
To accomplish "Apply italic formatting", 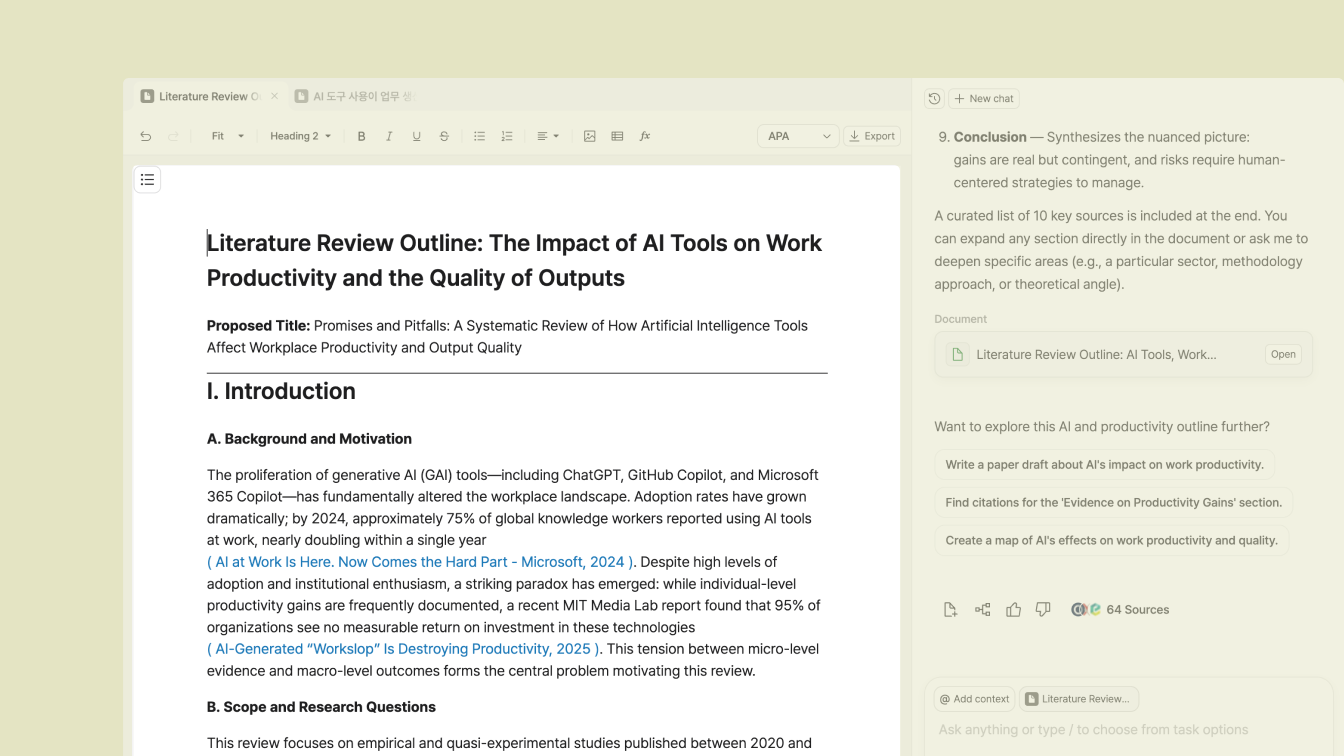I will pyautogui.click(x=389, y=135).
